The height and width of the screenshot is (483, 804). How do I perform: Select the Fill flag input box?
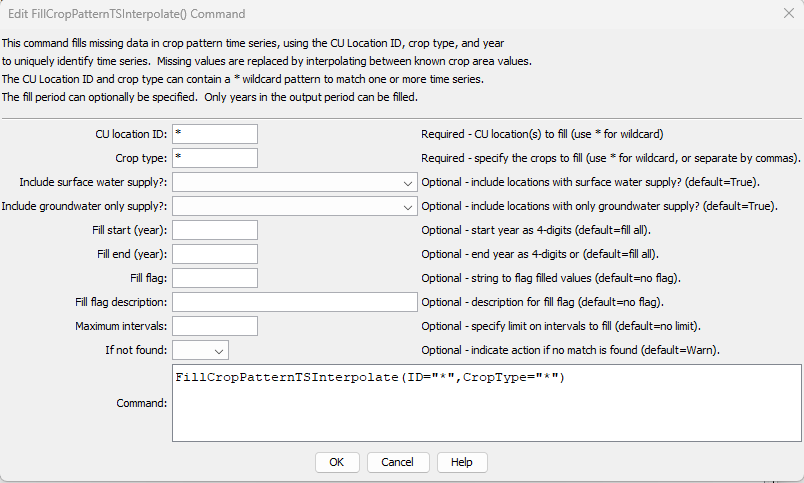[215, 278]
